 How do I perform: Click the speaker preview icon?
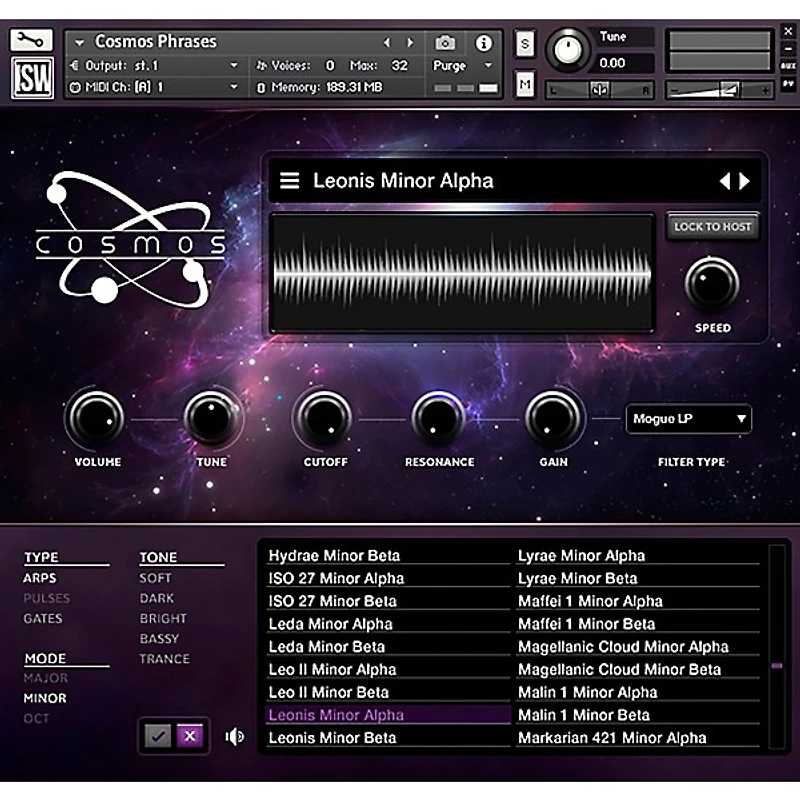click(x=235, y=736)
